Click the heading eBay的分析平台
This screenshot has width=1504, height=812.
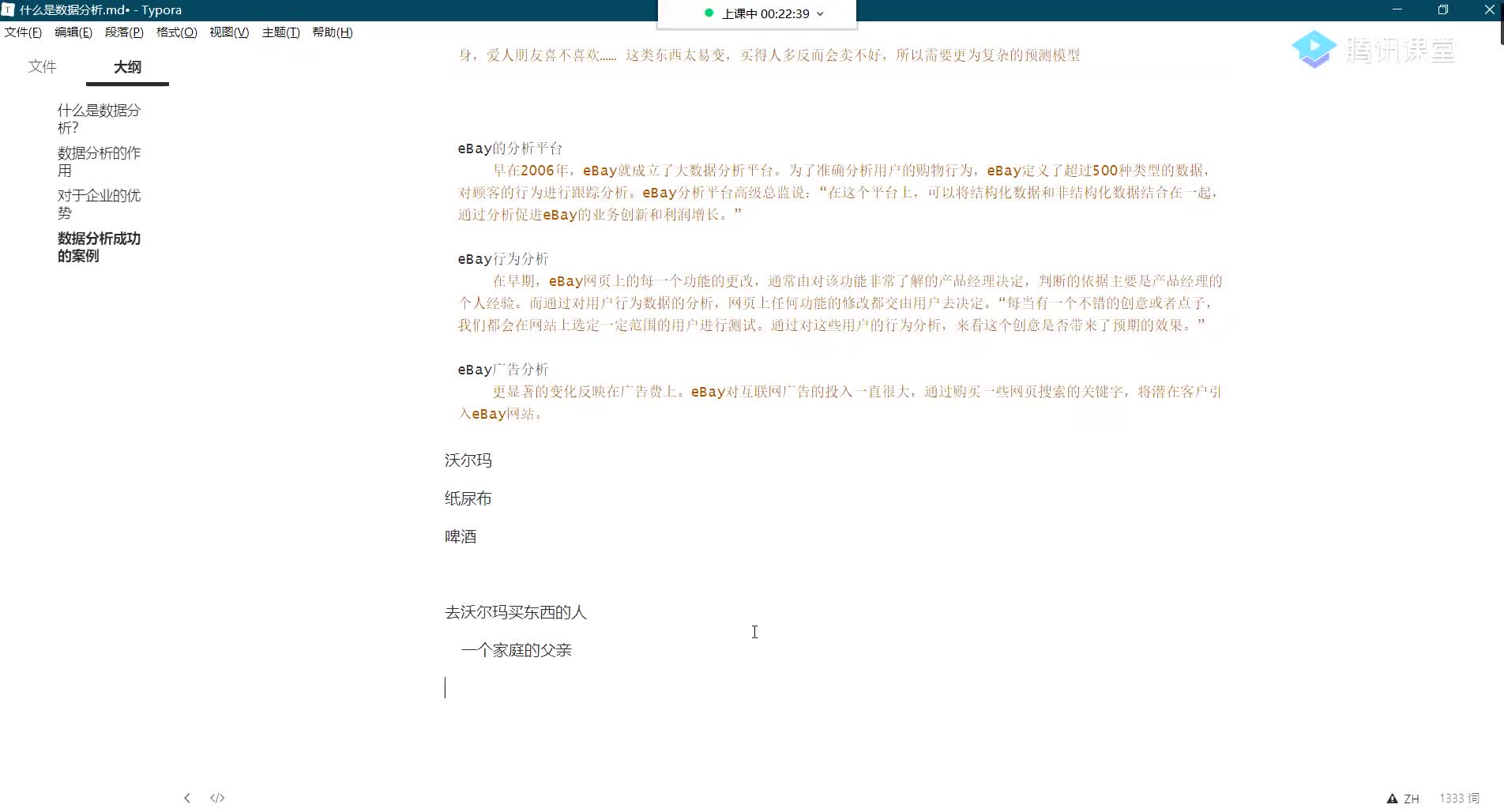(510, 148)
